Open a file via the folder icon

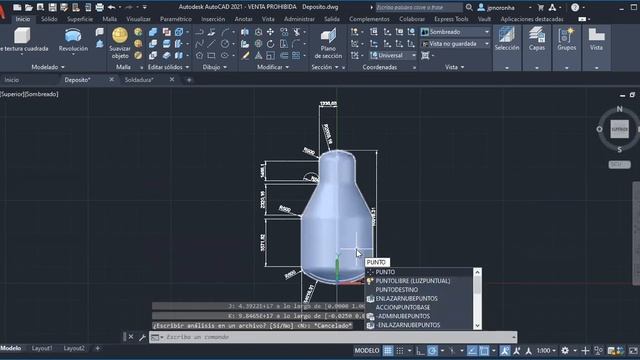point(29,7)
